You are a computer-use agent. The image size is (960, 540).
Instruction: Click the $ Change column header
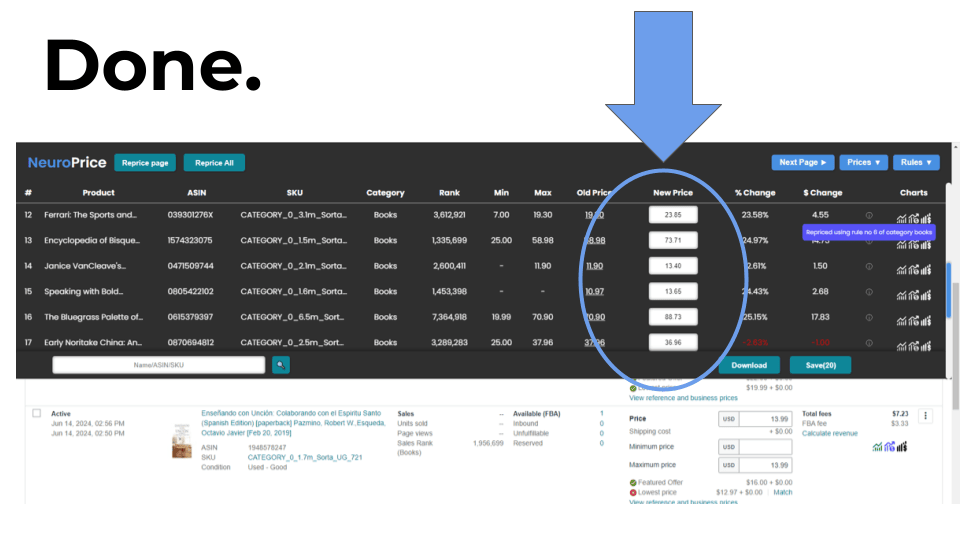(x=823, y=192)
